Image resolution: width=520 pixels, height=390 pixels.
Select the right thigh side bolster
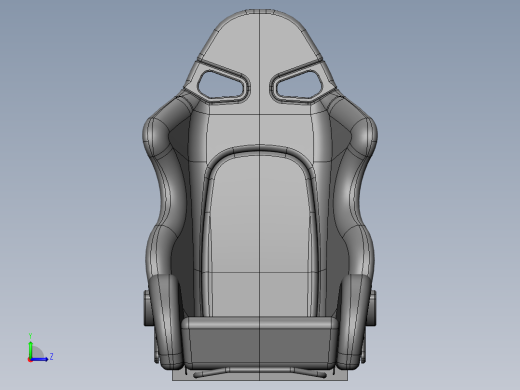click(x=354, y=322)
